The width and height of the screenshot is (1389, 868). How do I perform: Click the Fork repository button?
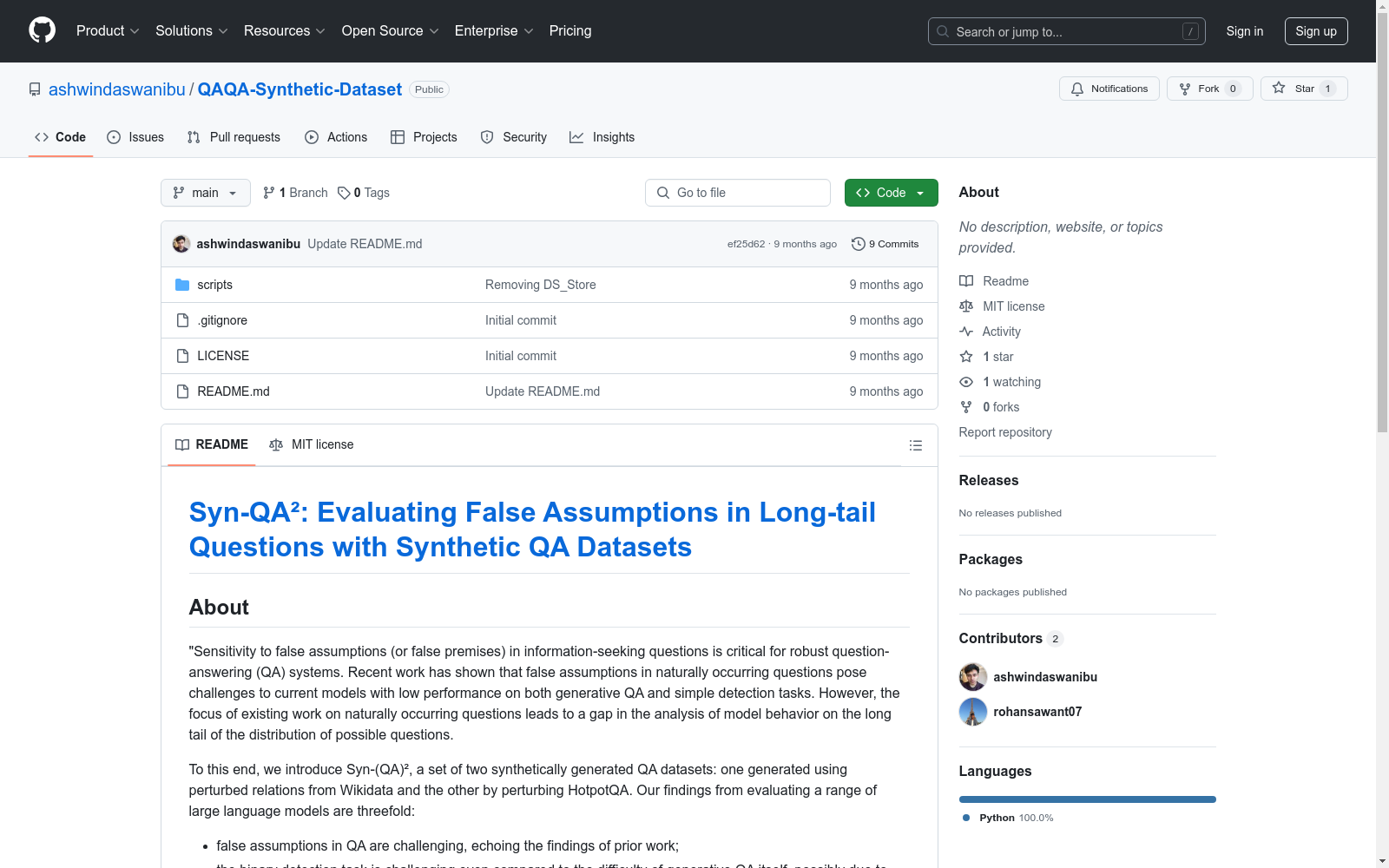[1209, 89]
